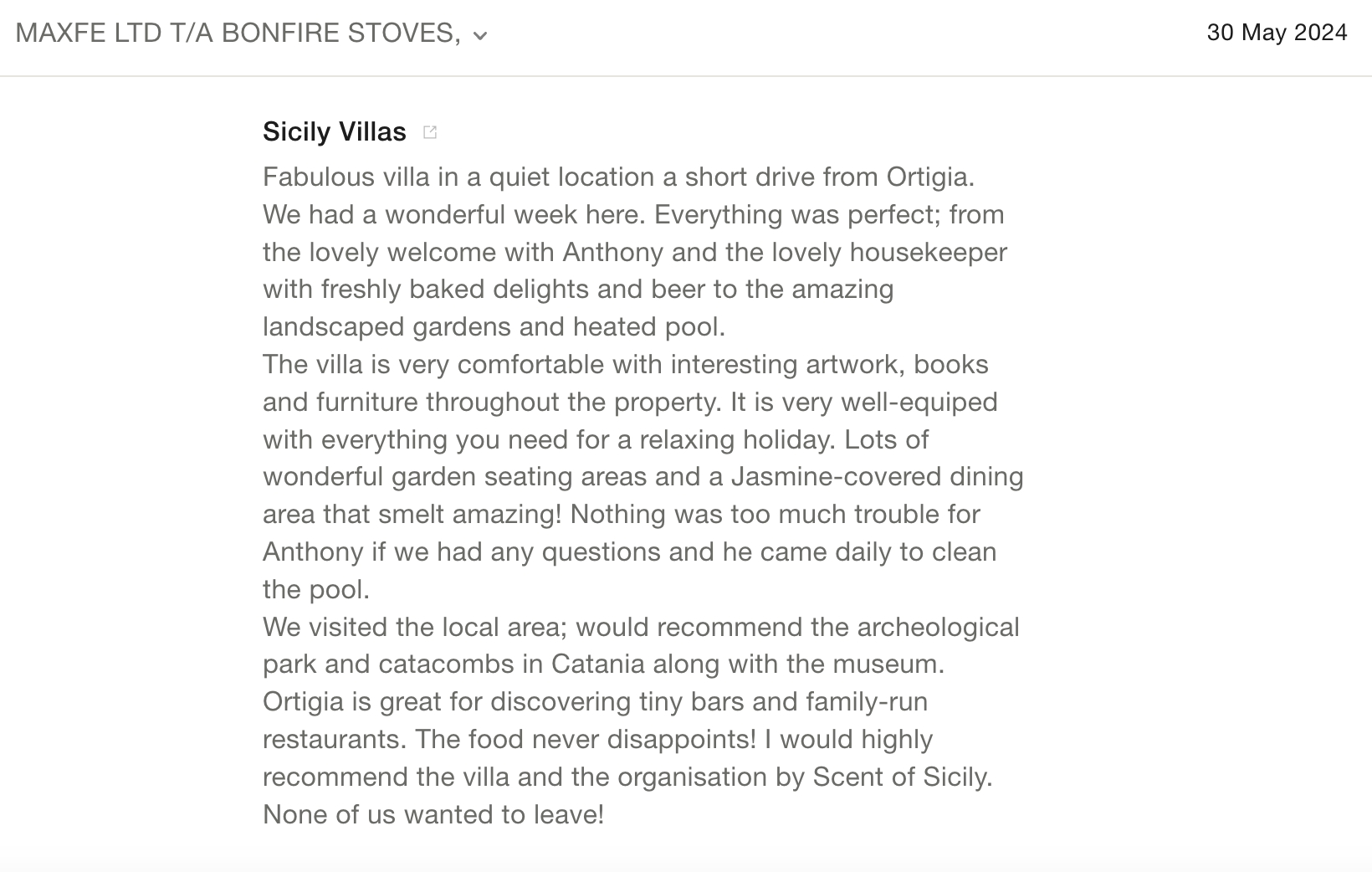Click the line 'Anthony if we had any questions'
This screenshot has width=1372, height=872.
coord(629,551)
